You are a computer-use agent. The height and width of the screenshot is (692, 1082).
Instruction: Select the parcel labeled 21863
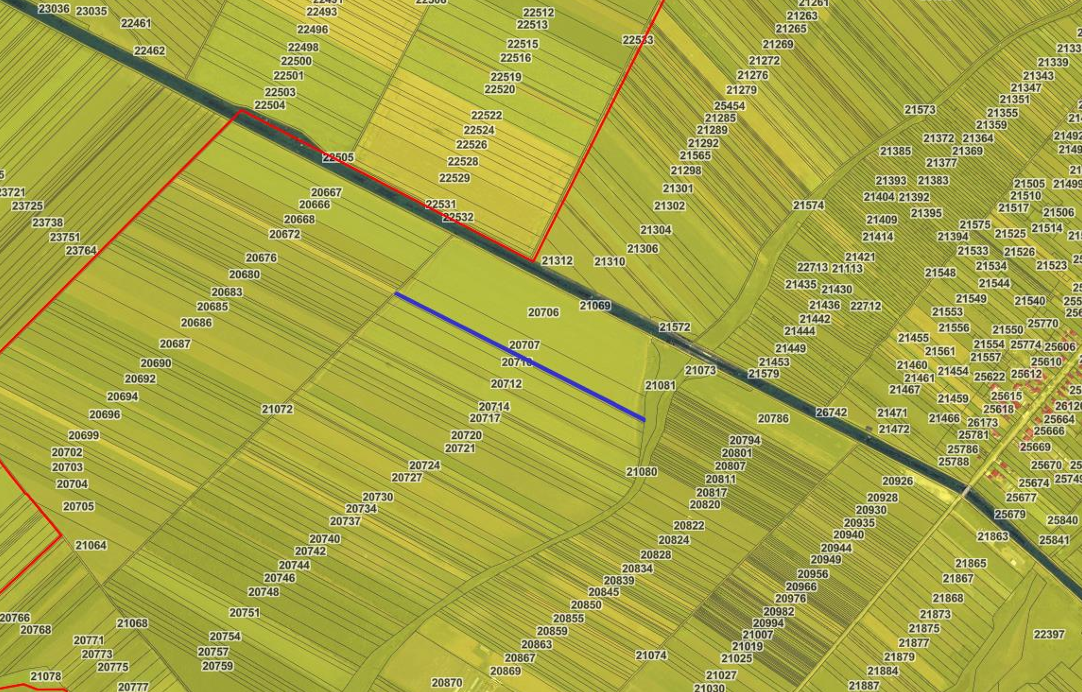(993, 537)
